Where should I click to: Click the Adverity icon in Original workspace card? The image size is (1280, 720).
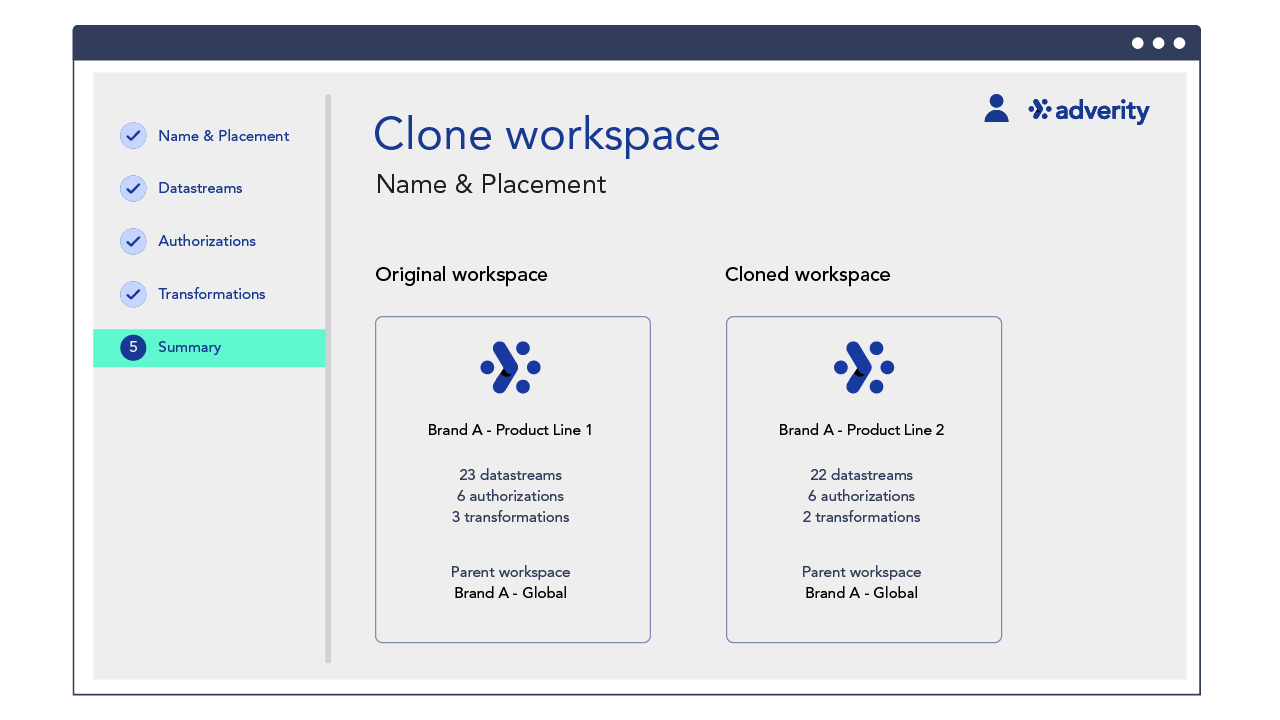511,367
